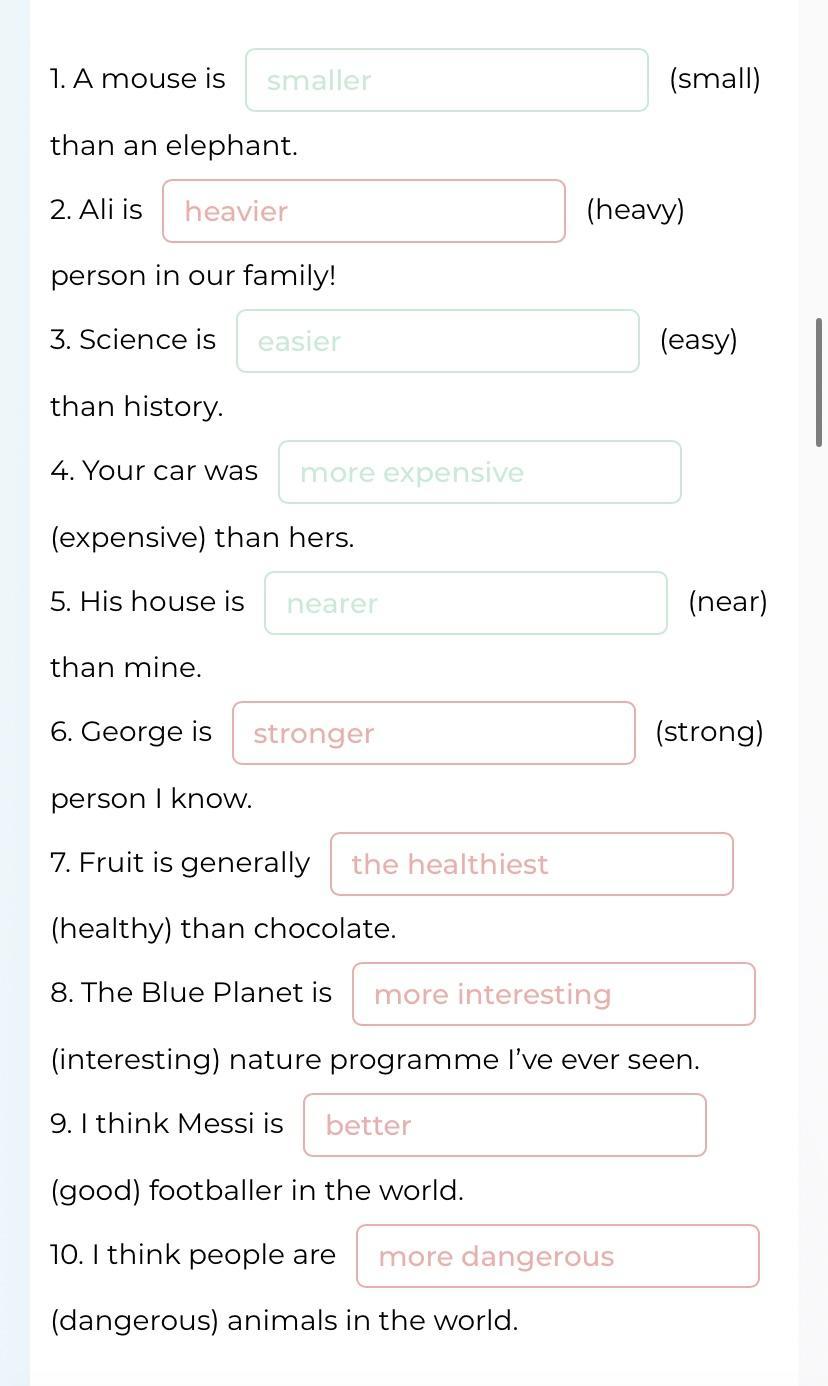Click the 'easier' answer field
The height and width of the screenshot is (1386, 828).
click(x=438, y=341)
